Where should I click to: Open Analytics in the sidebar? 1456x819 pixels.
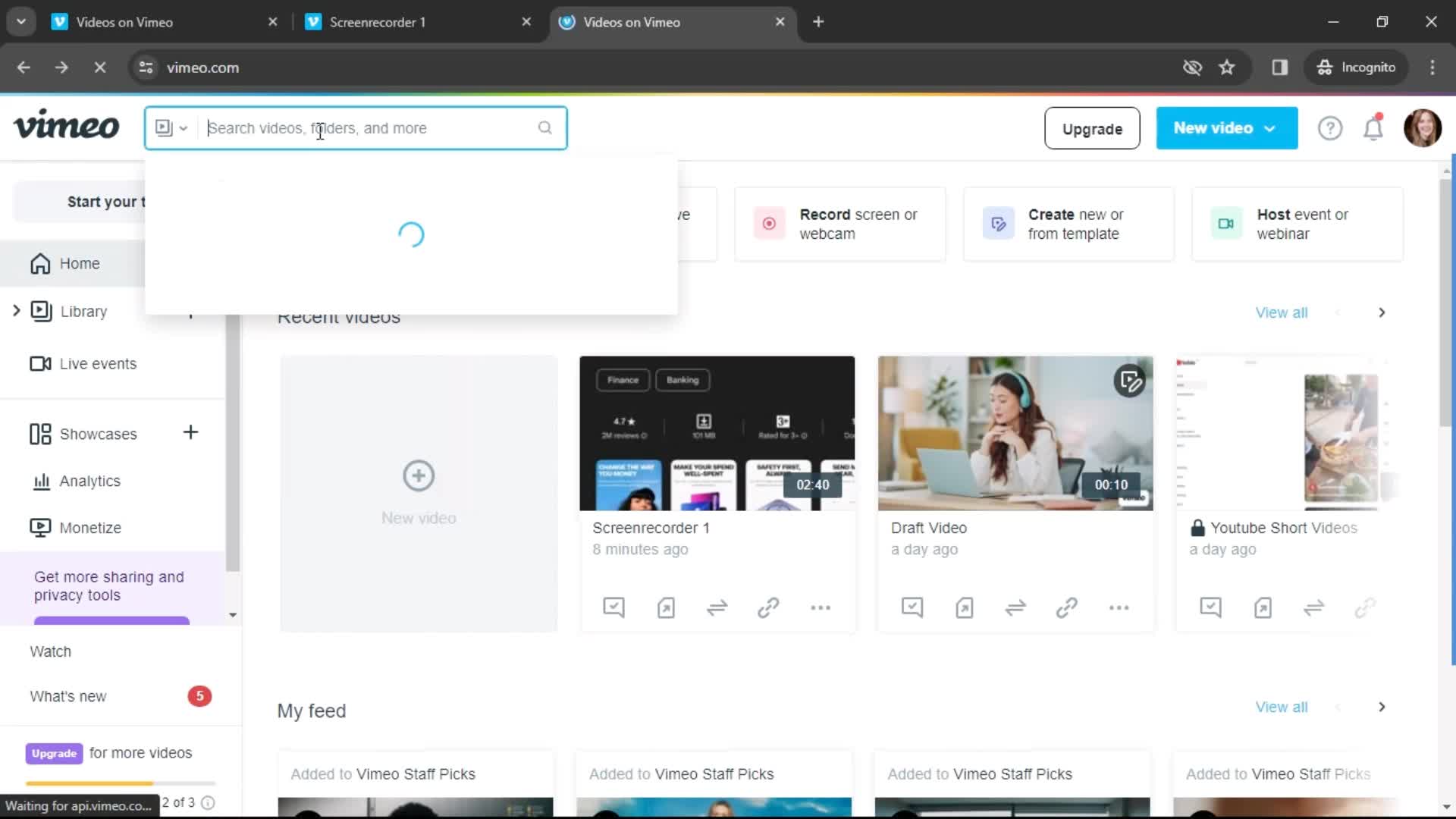point(75,481)
